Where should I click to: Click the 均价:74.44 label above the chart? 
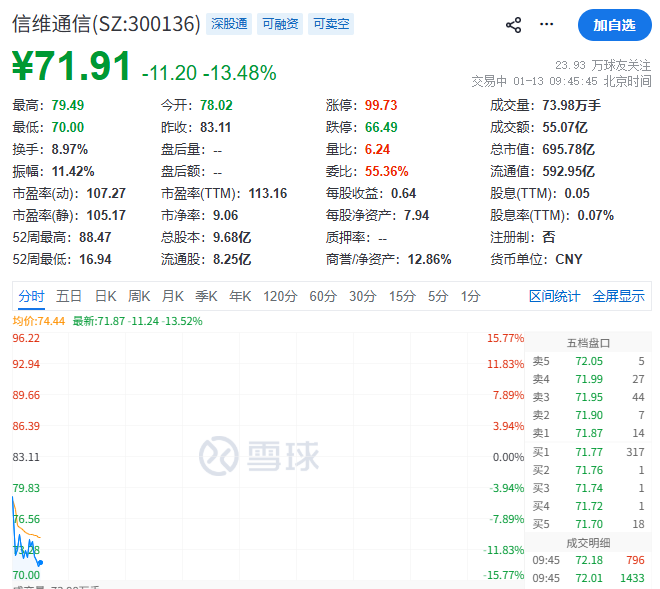point(38,321)
